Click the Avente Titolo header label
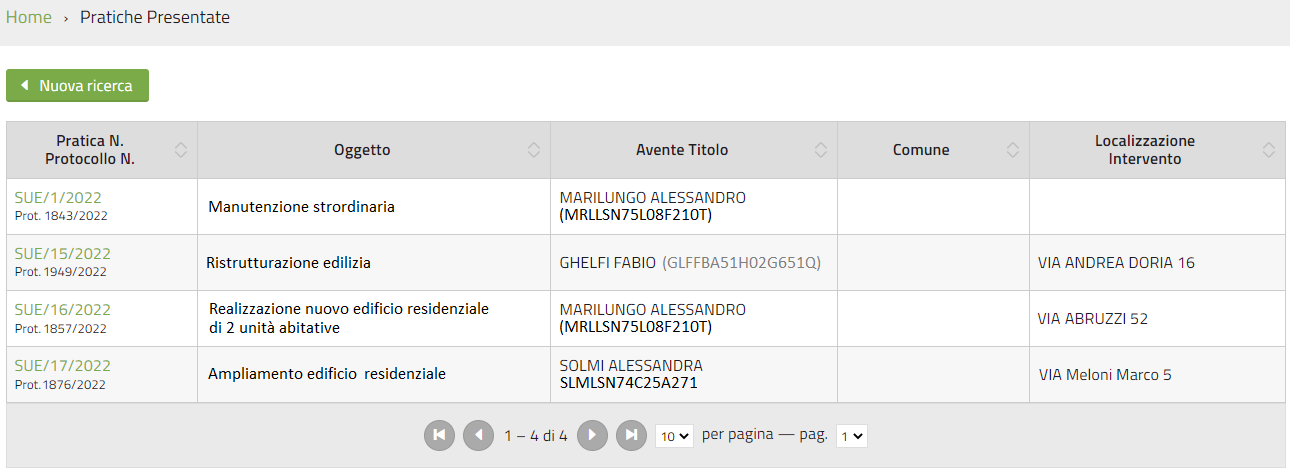The height and width of the screenshot is (470, 1290). [682, 150]
